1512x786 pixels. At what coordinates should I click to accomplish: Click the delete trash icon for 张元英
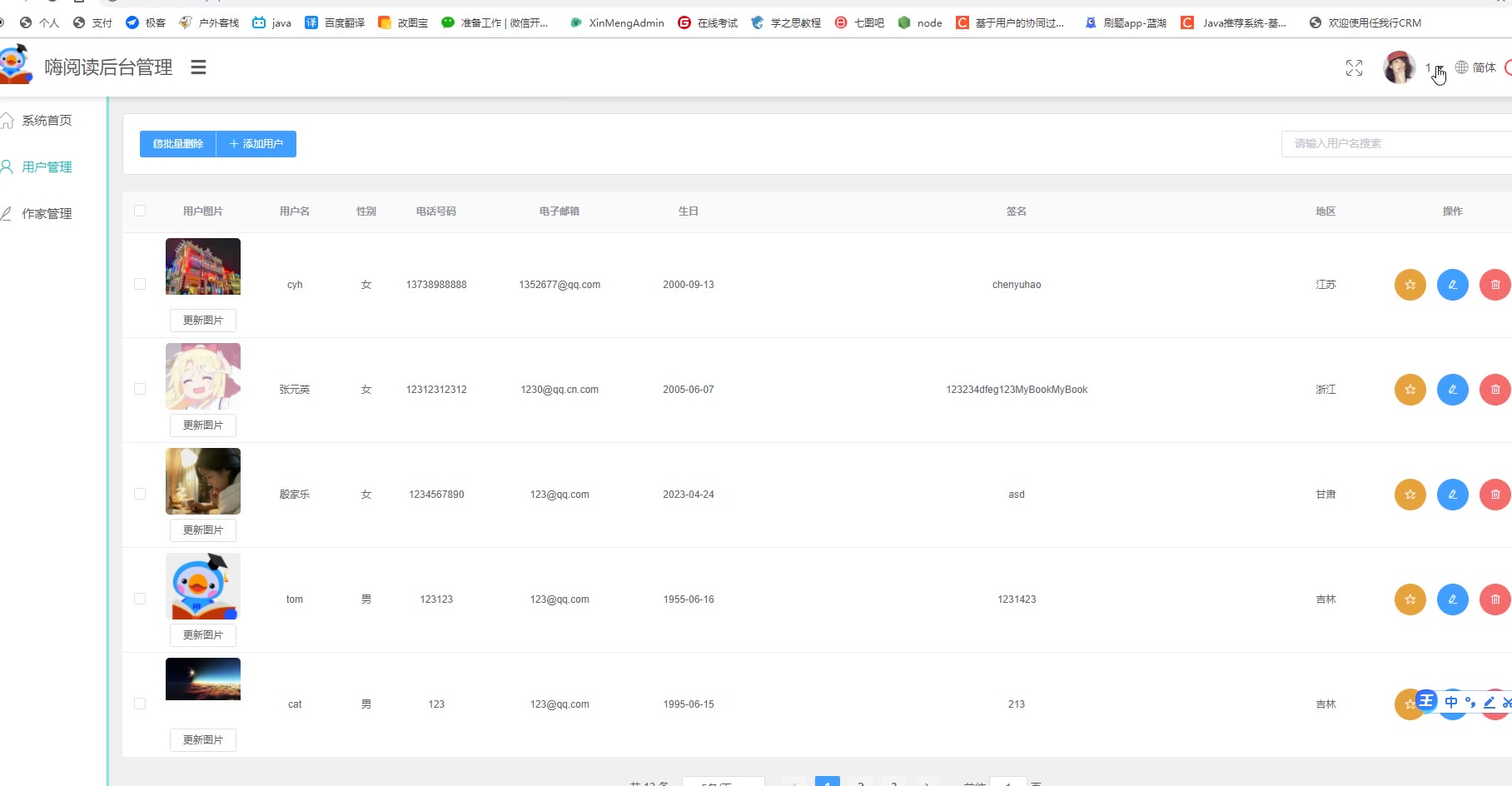pyautogui.click(x=1495, y=390)
